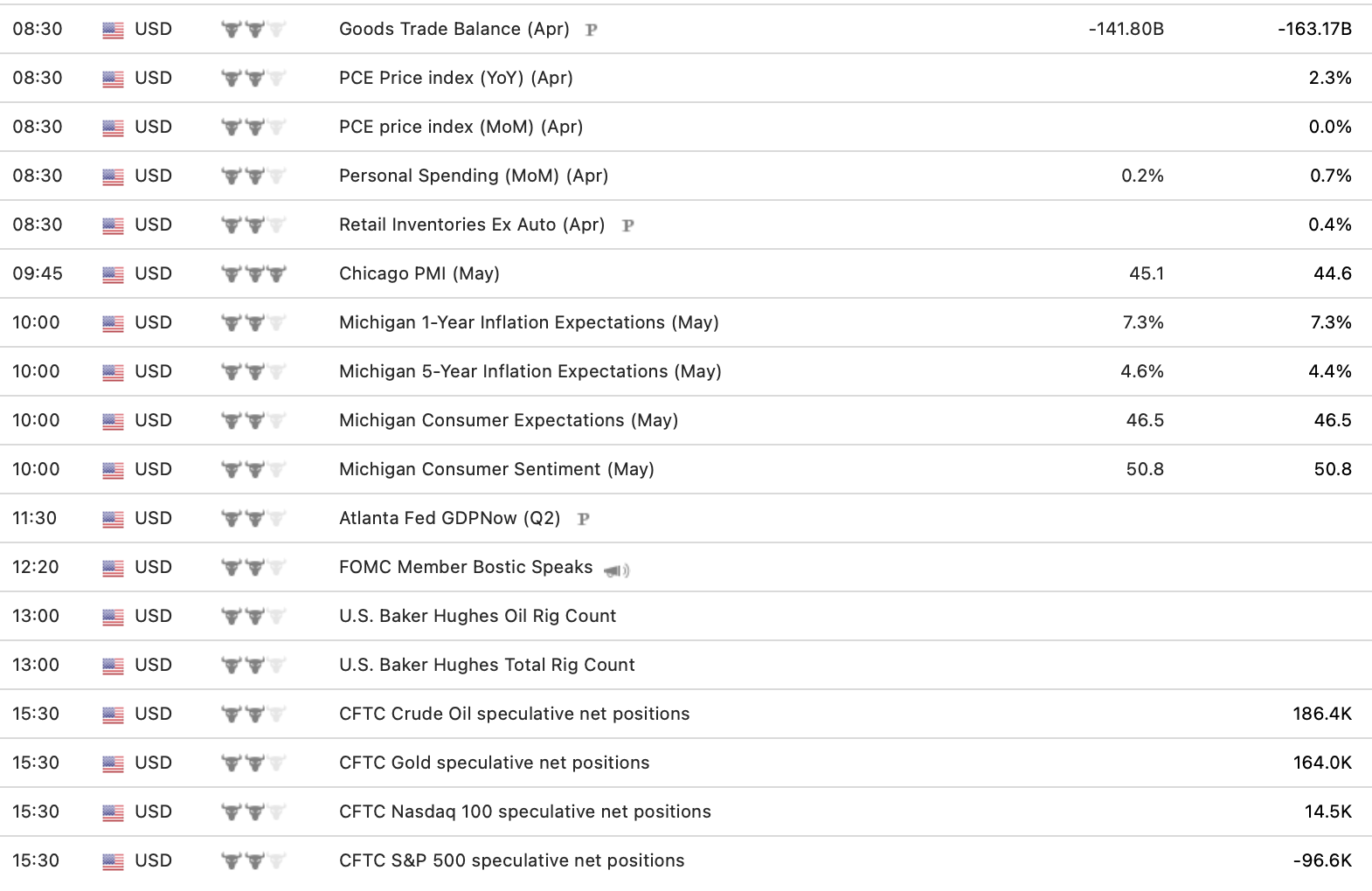Select Michigan 1-Year Inflation Expectations event
The width and height of the screenshot is (1372, 891).
[x=529, y=322]
